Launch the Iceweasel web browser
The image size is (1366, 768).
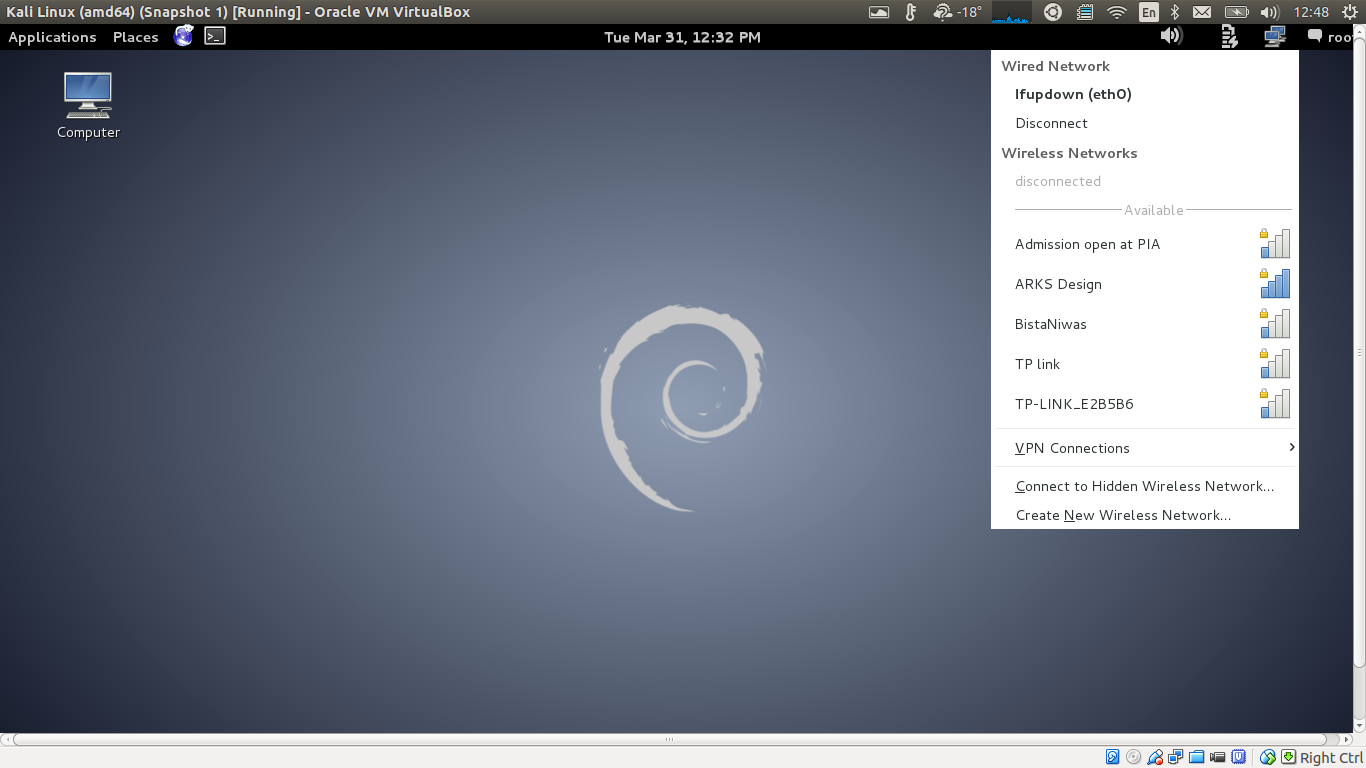tap(183, 36)
